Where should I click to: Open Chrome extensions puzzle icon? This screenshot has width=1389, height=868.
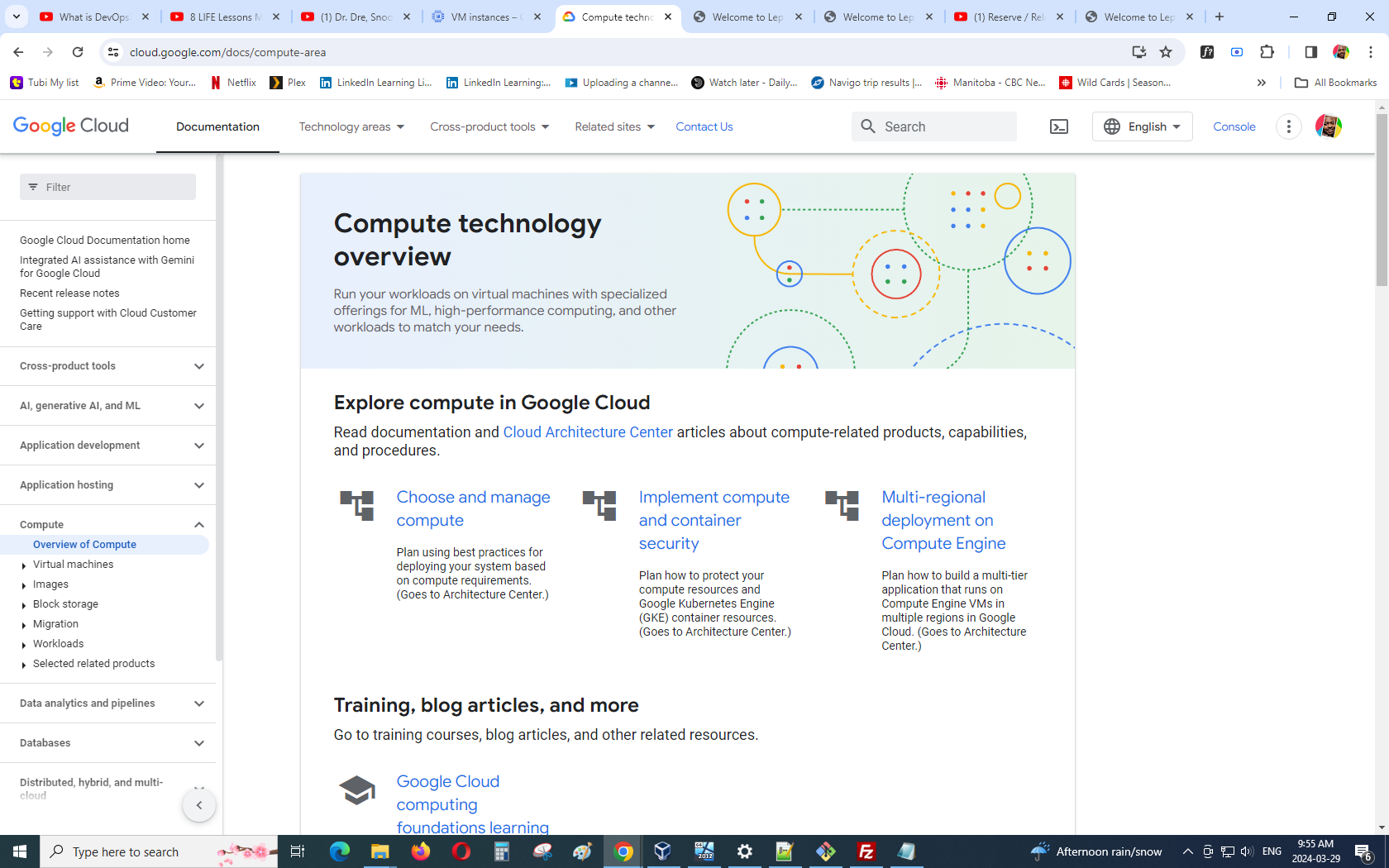[1267, 52]
